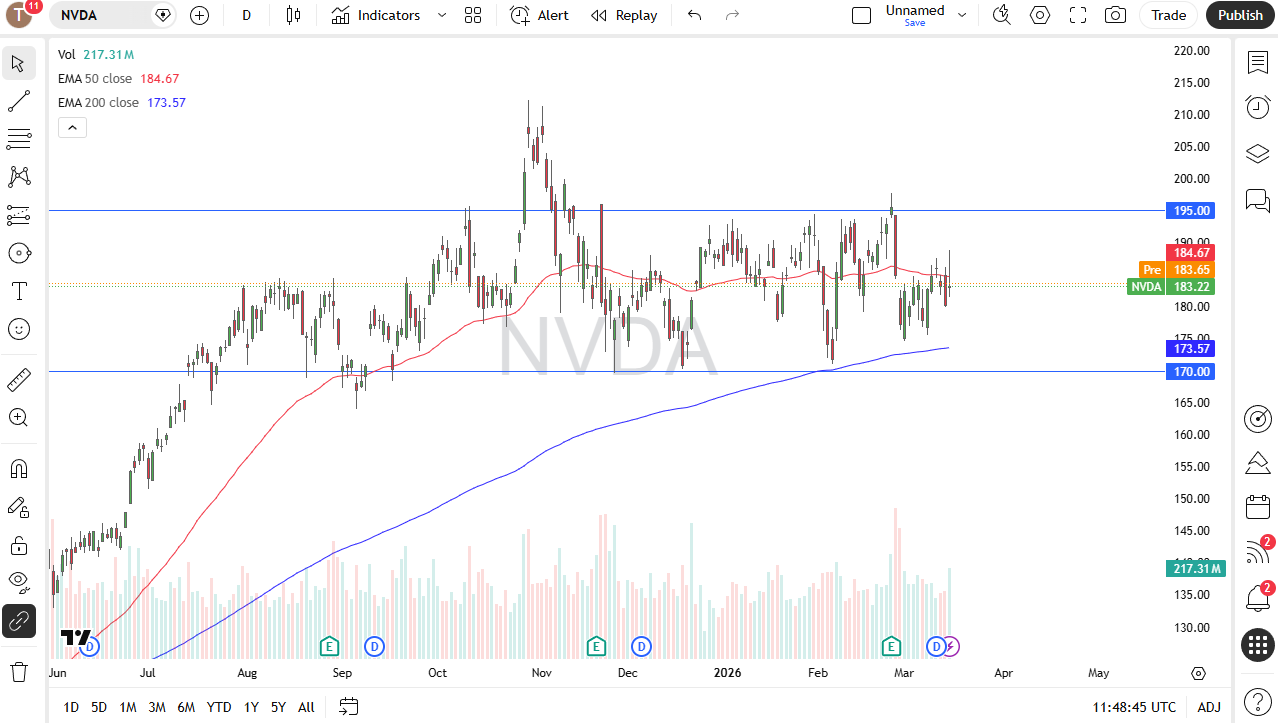Image resolution: width=1278 pixels, height=723 pixels.
Task: Select the YTD time range
Action: 219,707
